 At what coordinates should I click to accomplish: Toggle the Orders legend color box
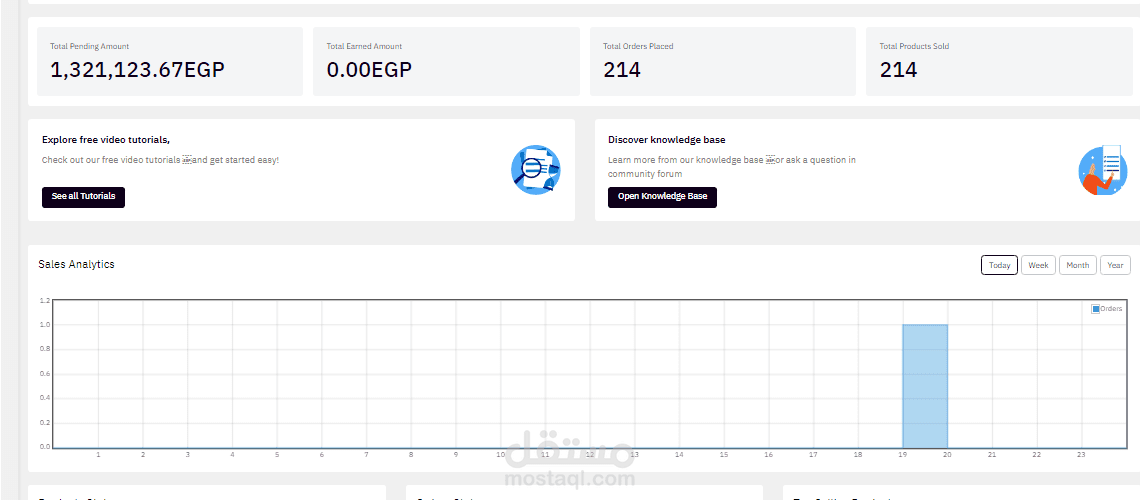coord(1096,309)
